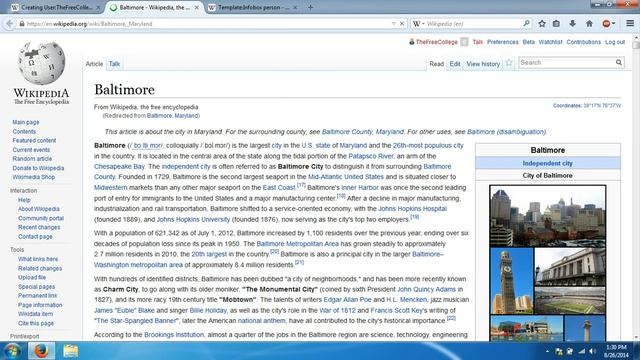
Task: Click the volume icon in system tray
Action: point(592,351)
